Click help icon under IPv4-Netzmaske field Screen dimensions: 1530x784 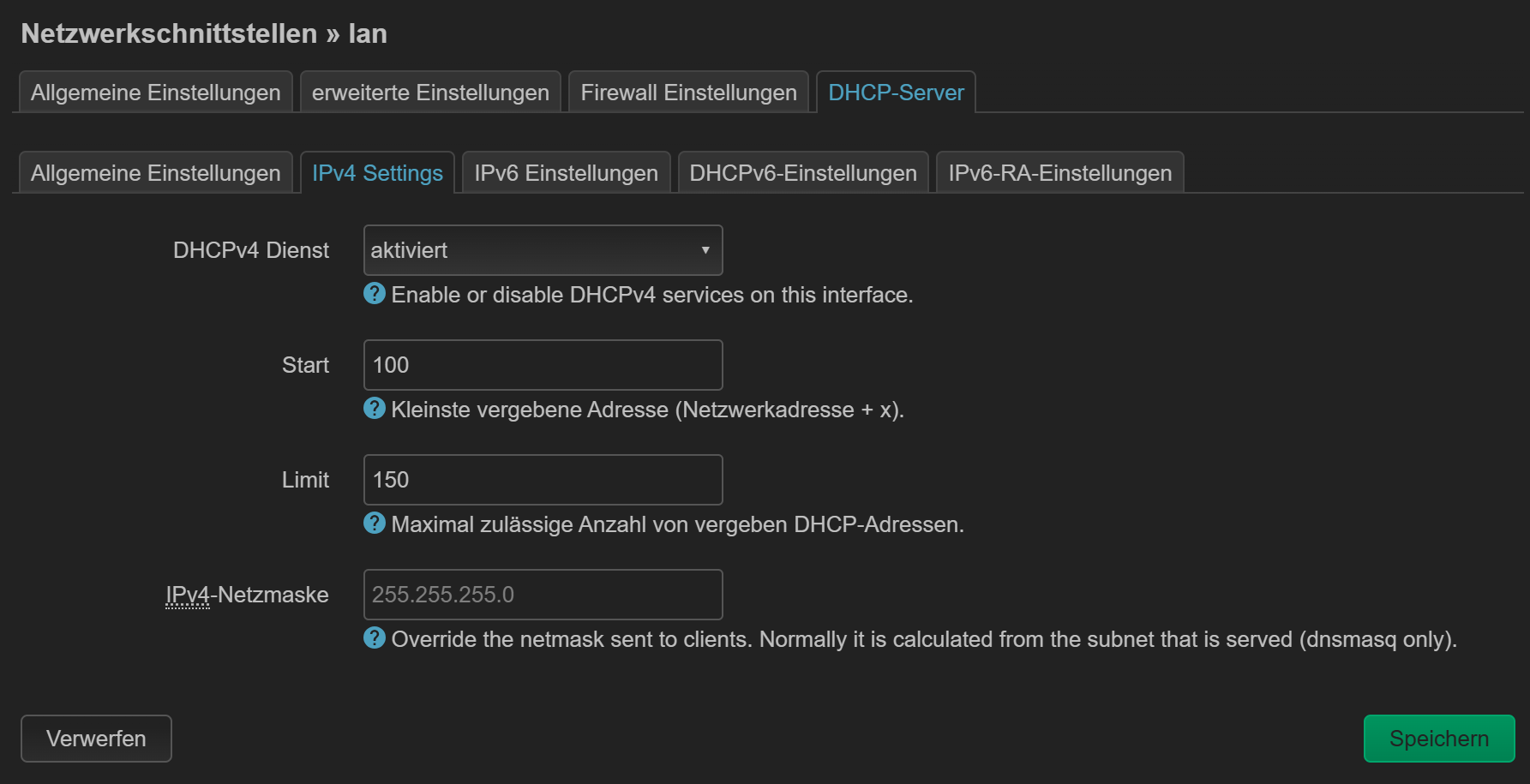(375, 638)
